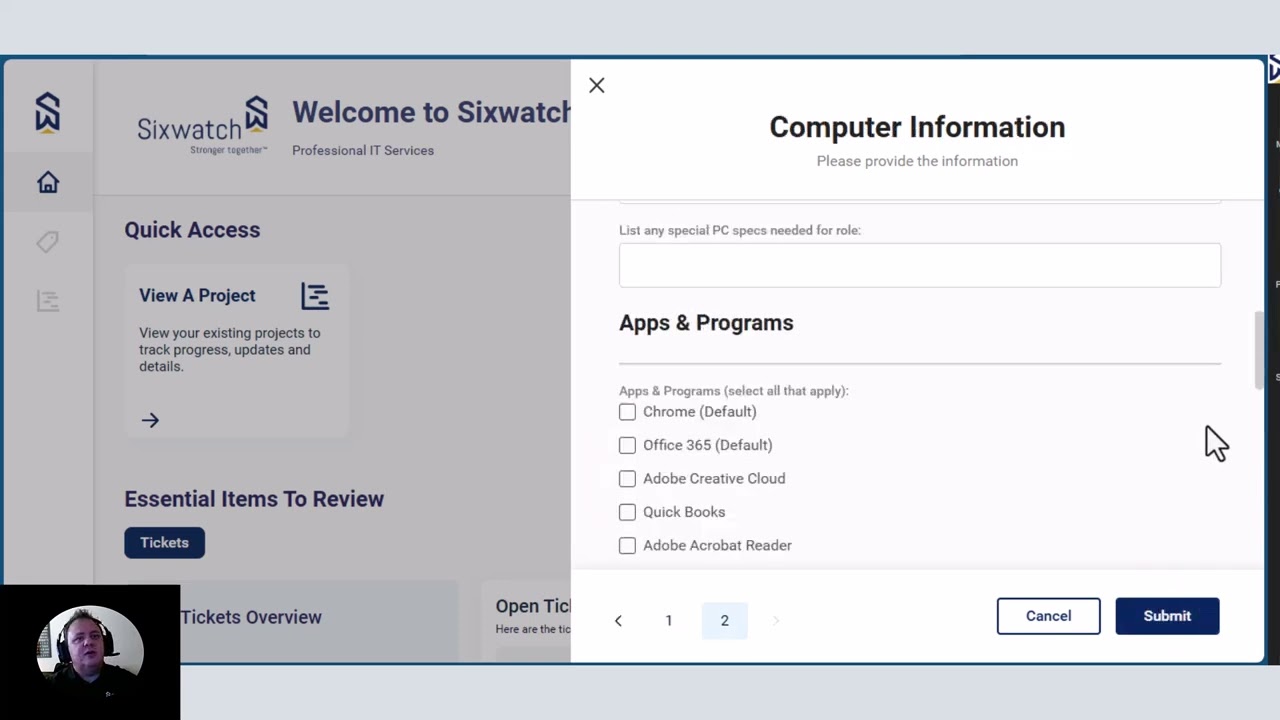Switch to form page 1

[669, 621]
